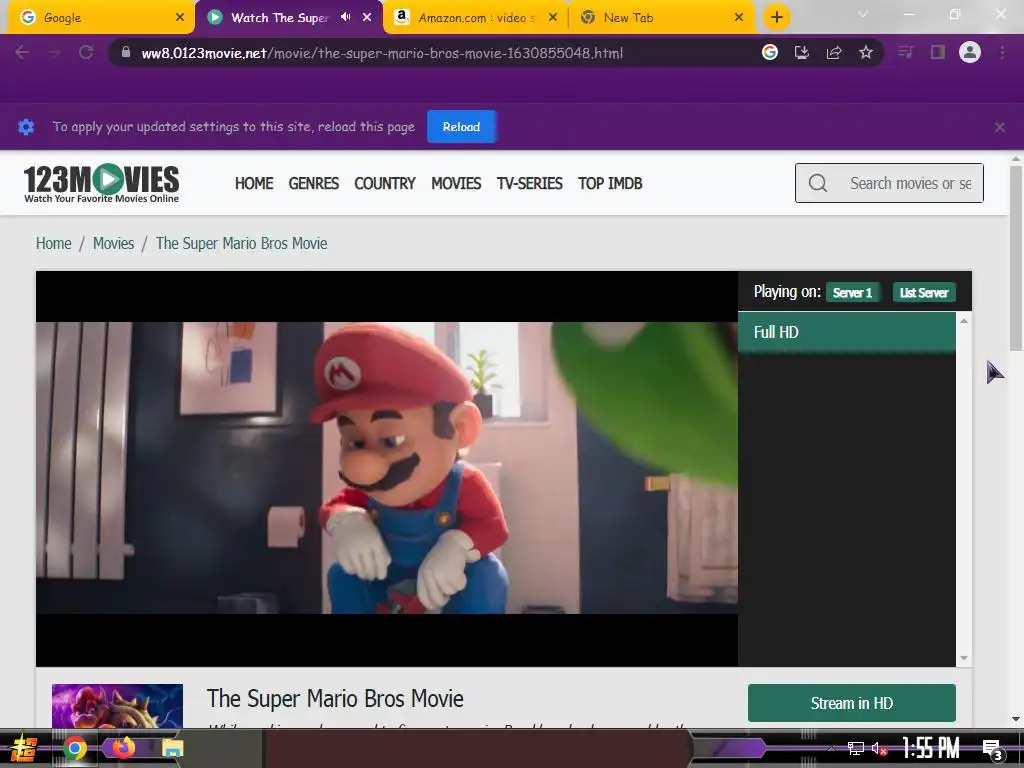Switch to the New Tab tab
The width and height of the screenshot is (1024, 768).
pyautogui.click(x=663, y=18)
